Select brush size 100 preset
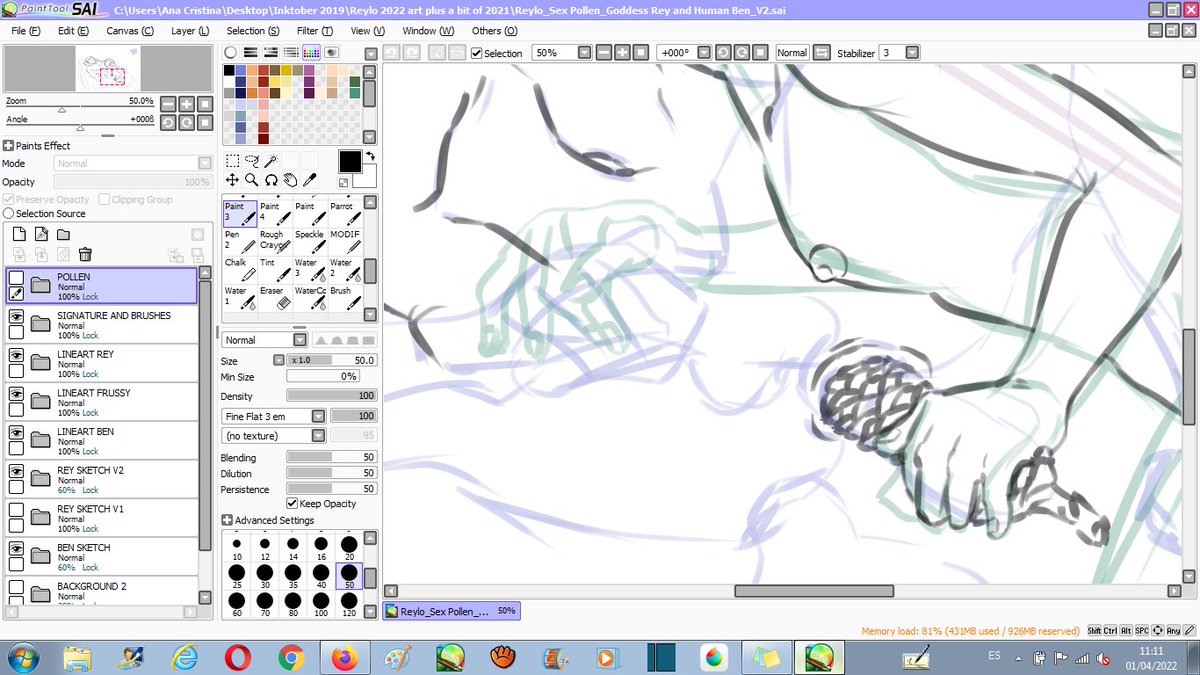 [321, 604]
